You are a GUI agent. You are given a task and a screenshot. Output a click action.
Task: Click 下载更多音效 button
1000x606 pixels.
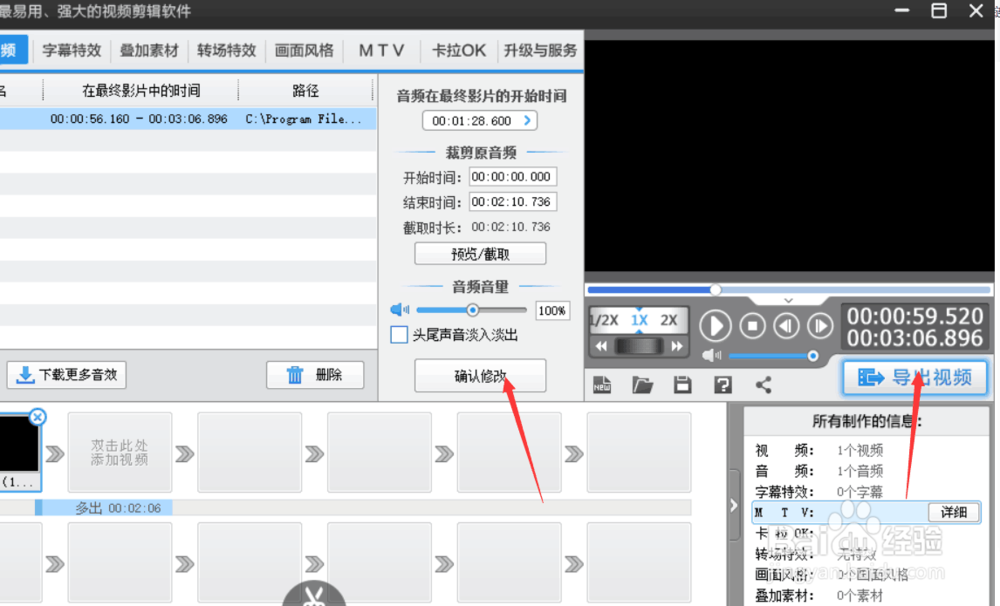pos(67,374)
